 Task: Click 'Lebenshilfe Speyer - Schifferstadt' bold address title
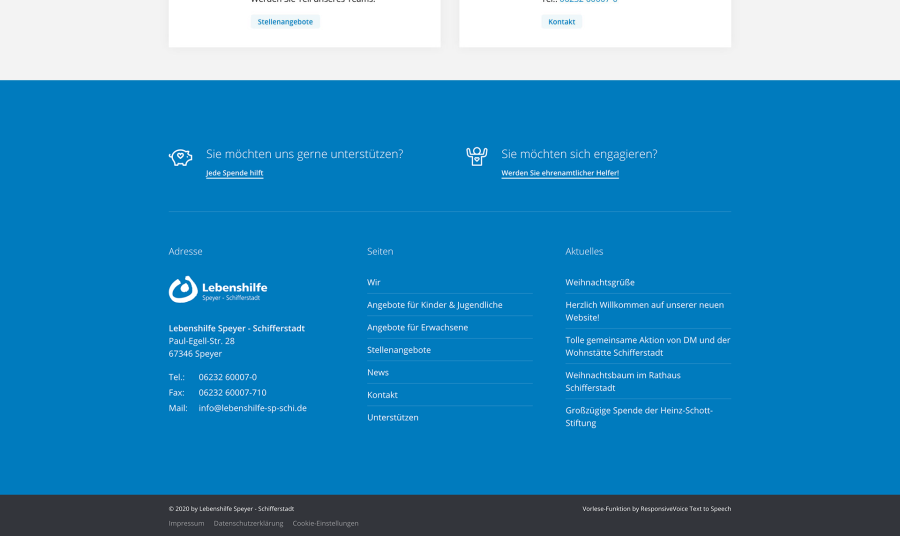click(x=236, y=328)
